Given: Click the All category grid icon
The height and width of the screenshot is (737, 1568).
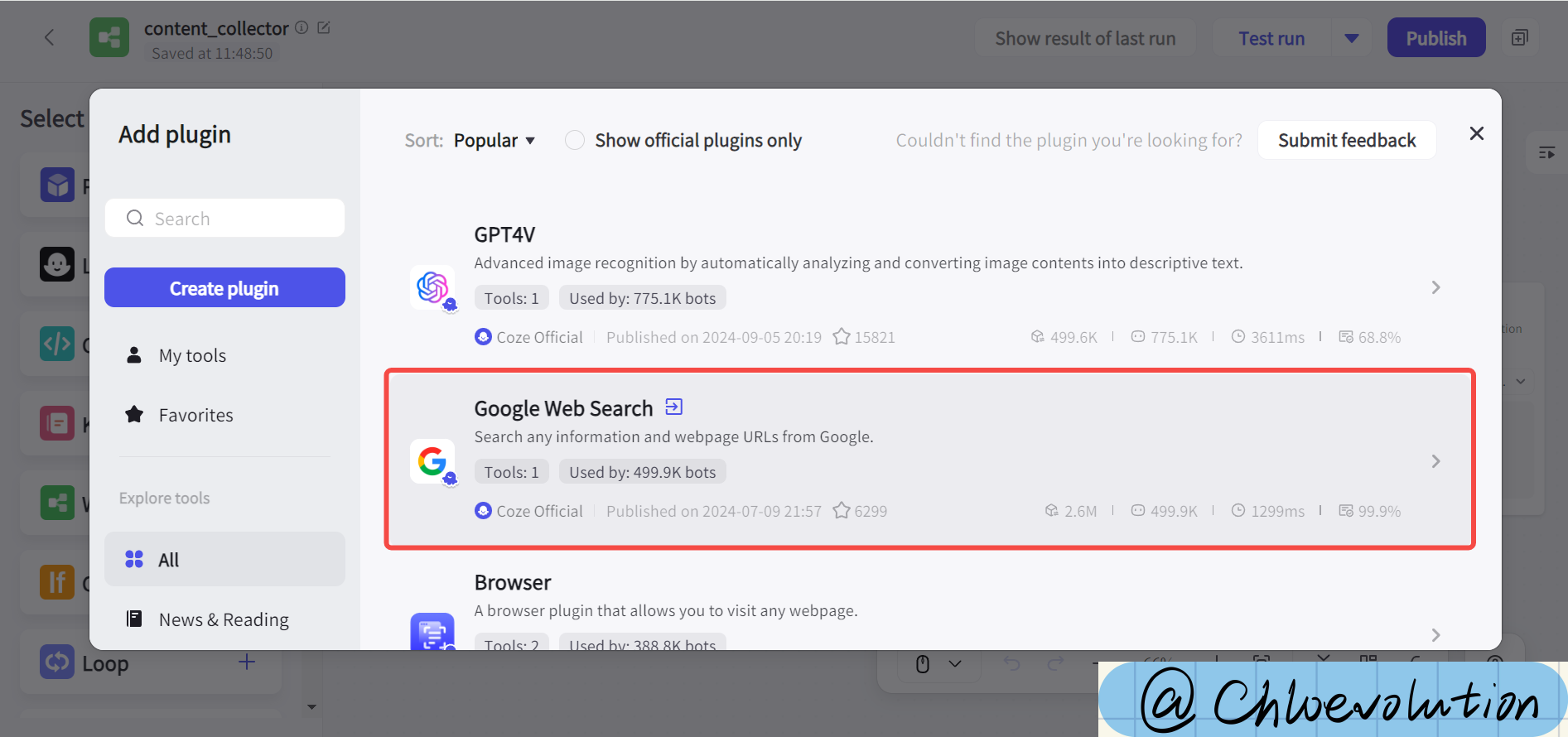Looking at the screenshot, I should tap(134, 559).
